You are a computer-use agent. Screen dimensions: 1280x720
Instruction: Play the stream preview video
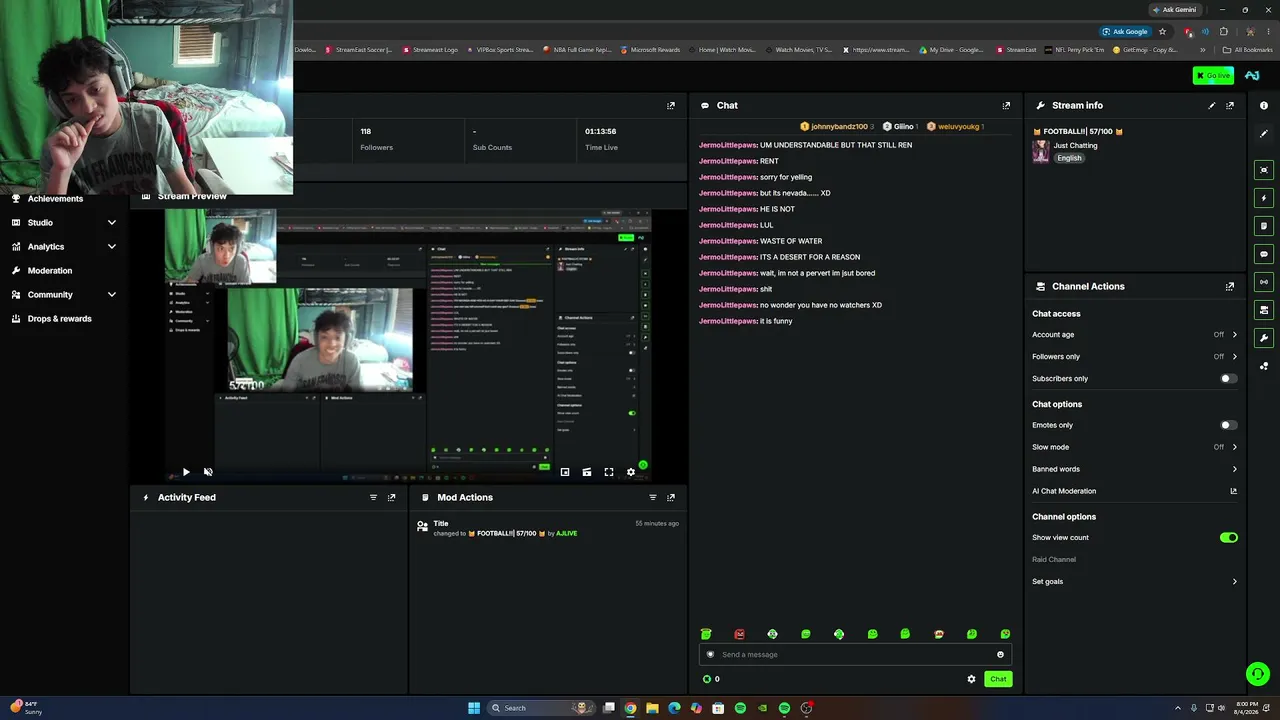coord(185,472)
